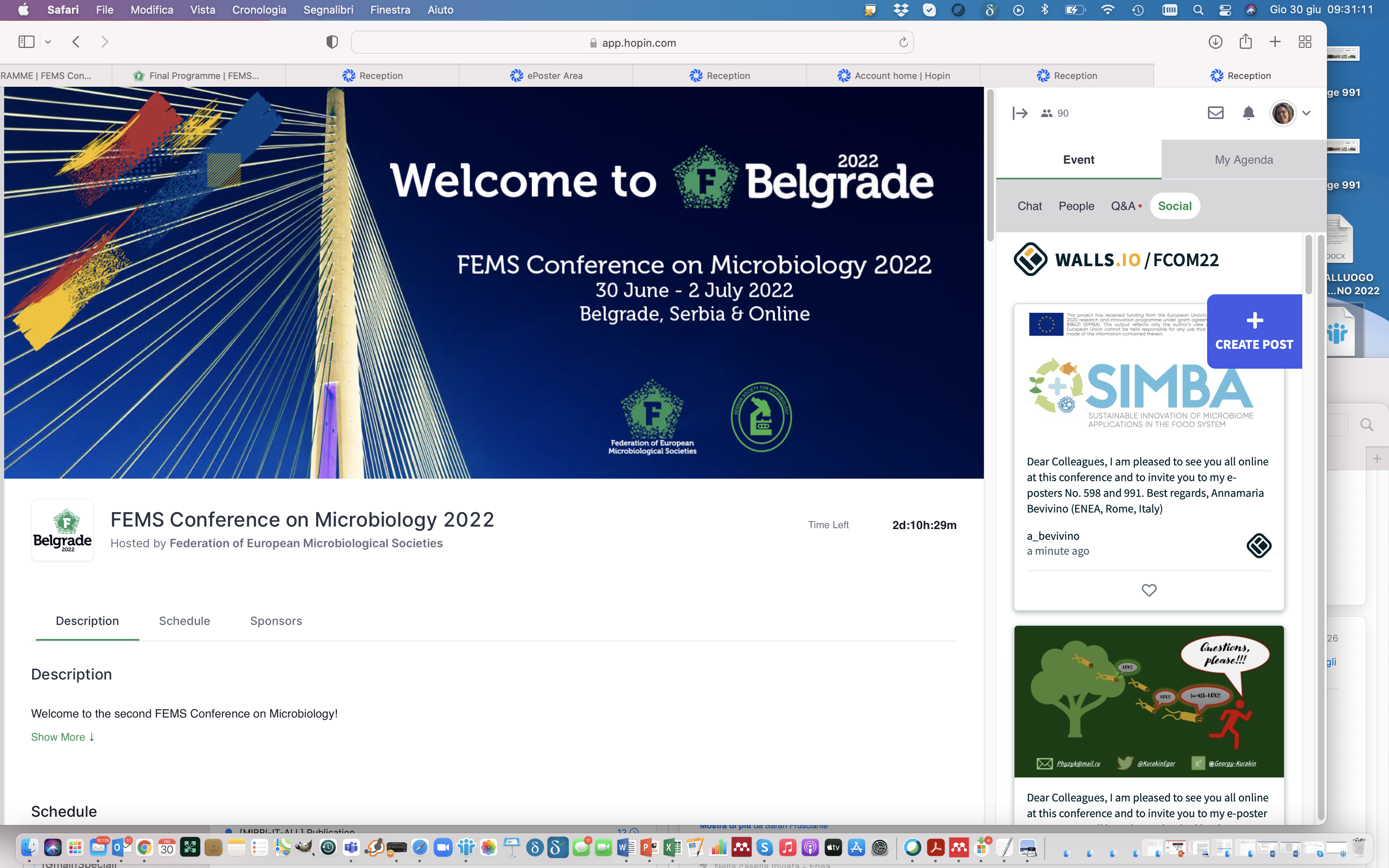Toggle the Safari sidebar button
The width and height of the screenshot is (1389, 868).
[26, 42]
